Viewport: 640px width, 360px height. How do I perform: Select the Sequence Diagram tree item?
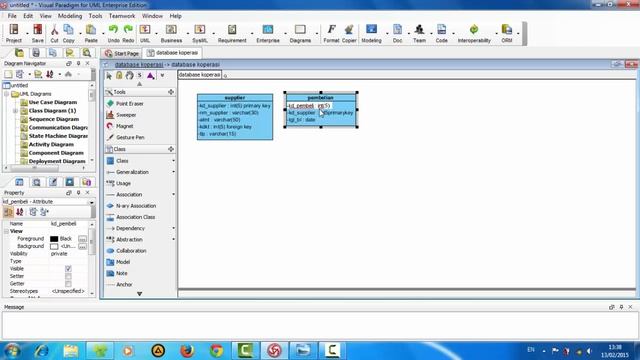54,119
